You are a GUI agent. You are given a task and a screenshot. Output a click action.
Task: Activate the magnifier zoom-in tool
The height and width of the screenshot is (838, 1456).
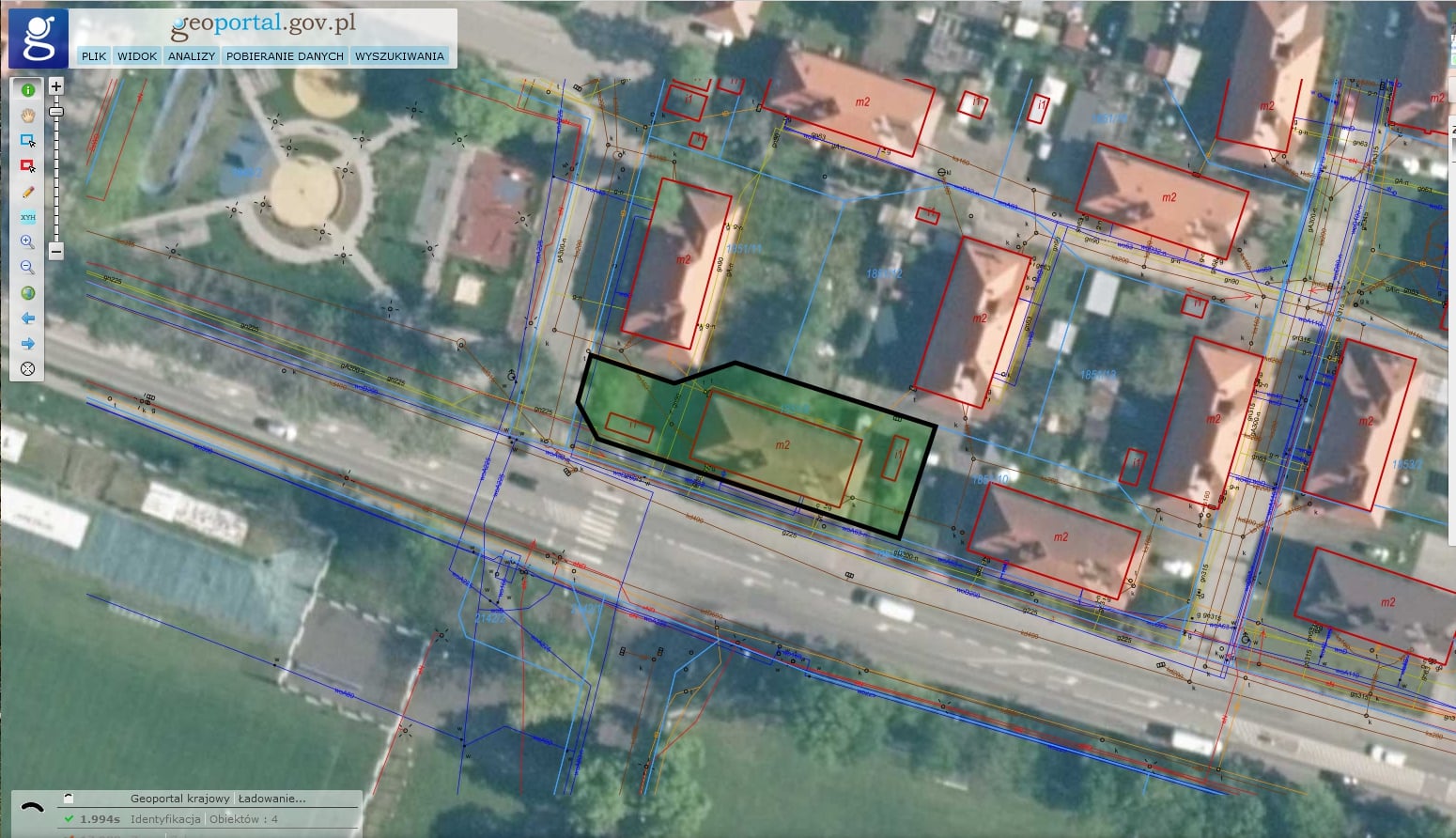[28, 242]
